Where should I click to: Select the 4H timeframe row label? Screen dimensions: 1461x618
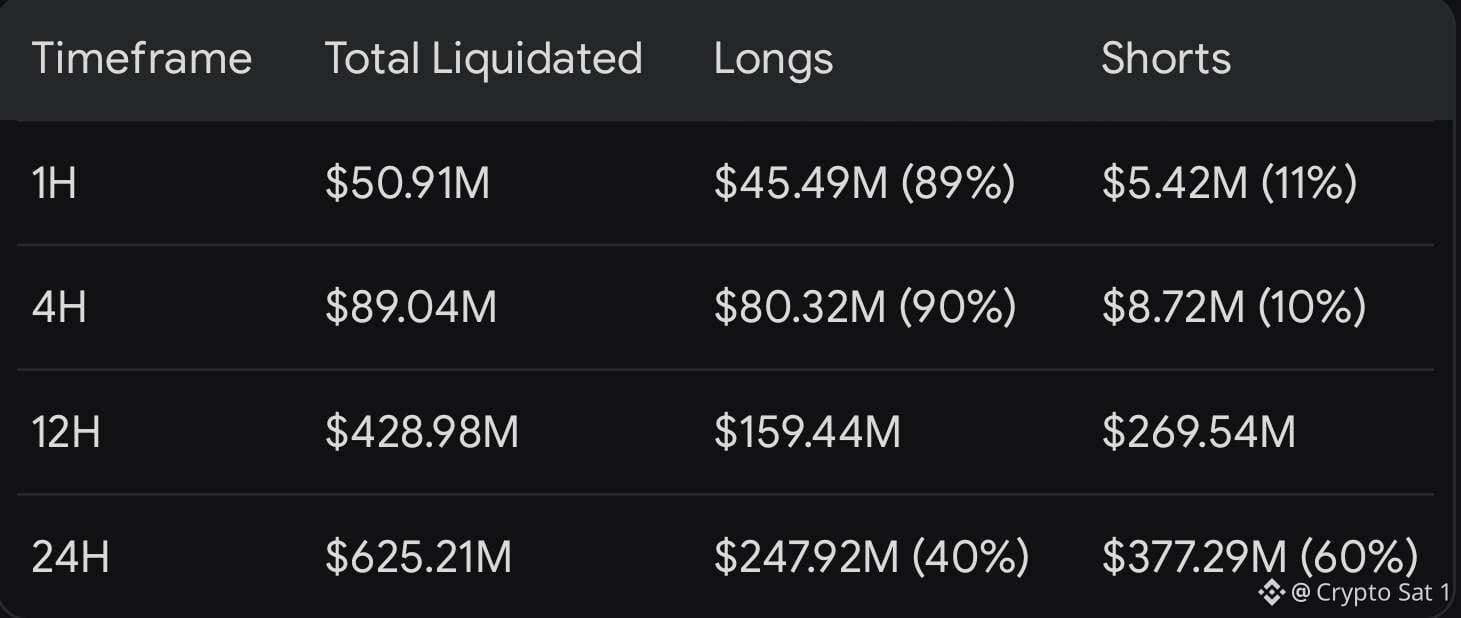59,308
